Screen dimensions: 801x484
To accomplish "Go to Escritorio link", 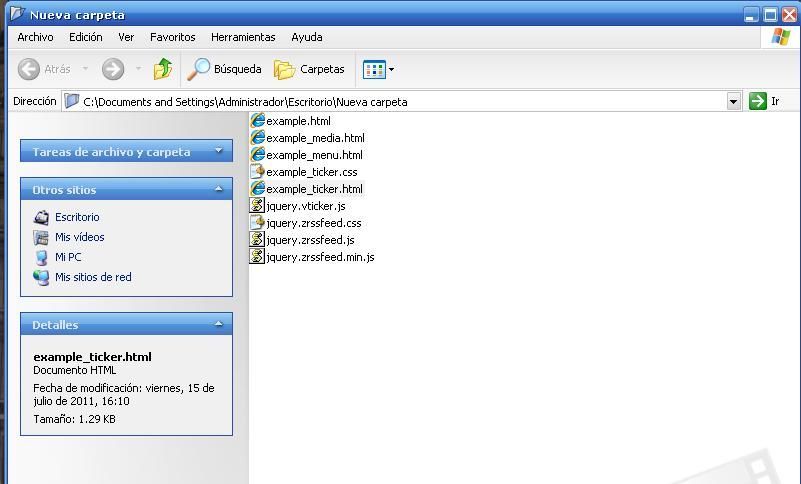I will click(77, 217).
